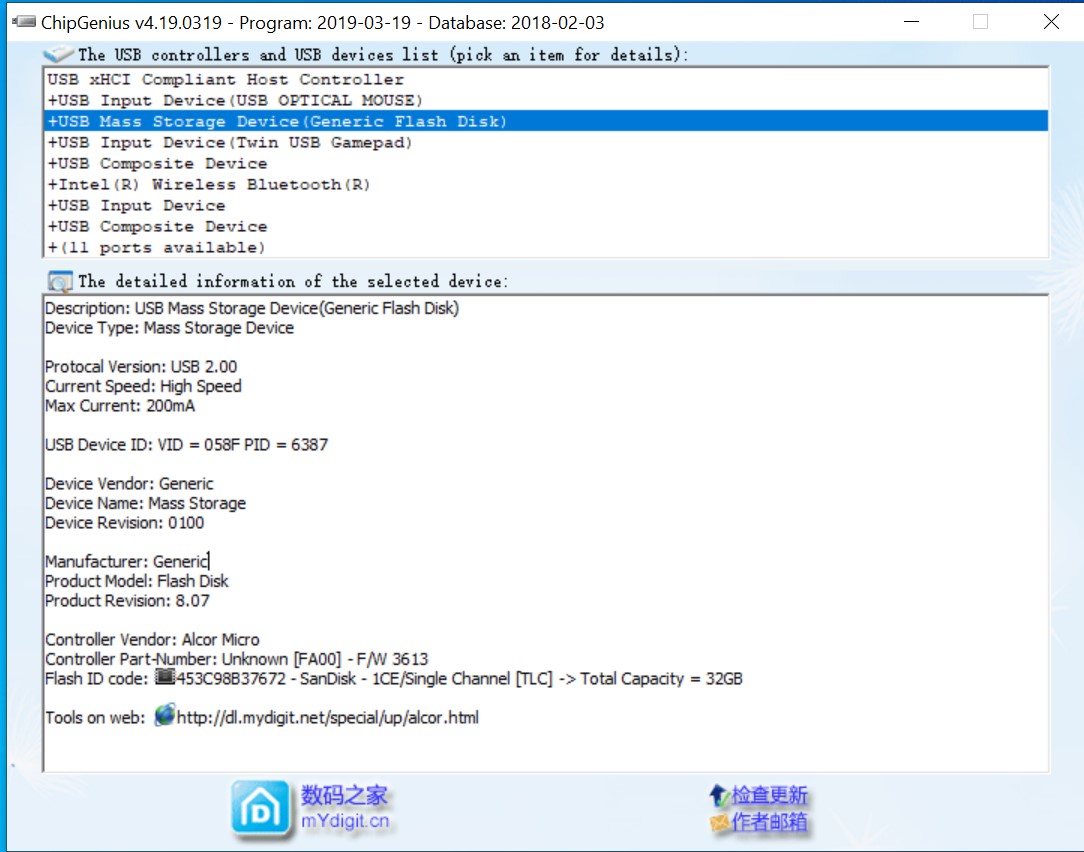Select USB Input Device (USB OPTICAL MOUSE)
1084x852 pixels.
pyautogui.click(x=545, y=100)
